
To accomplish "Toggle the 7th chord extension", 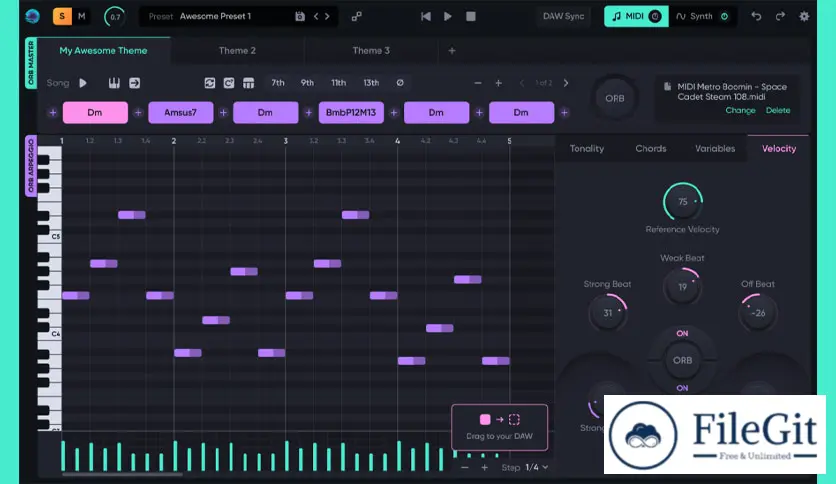I will (x=278, y=83).
